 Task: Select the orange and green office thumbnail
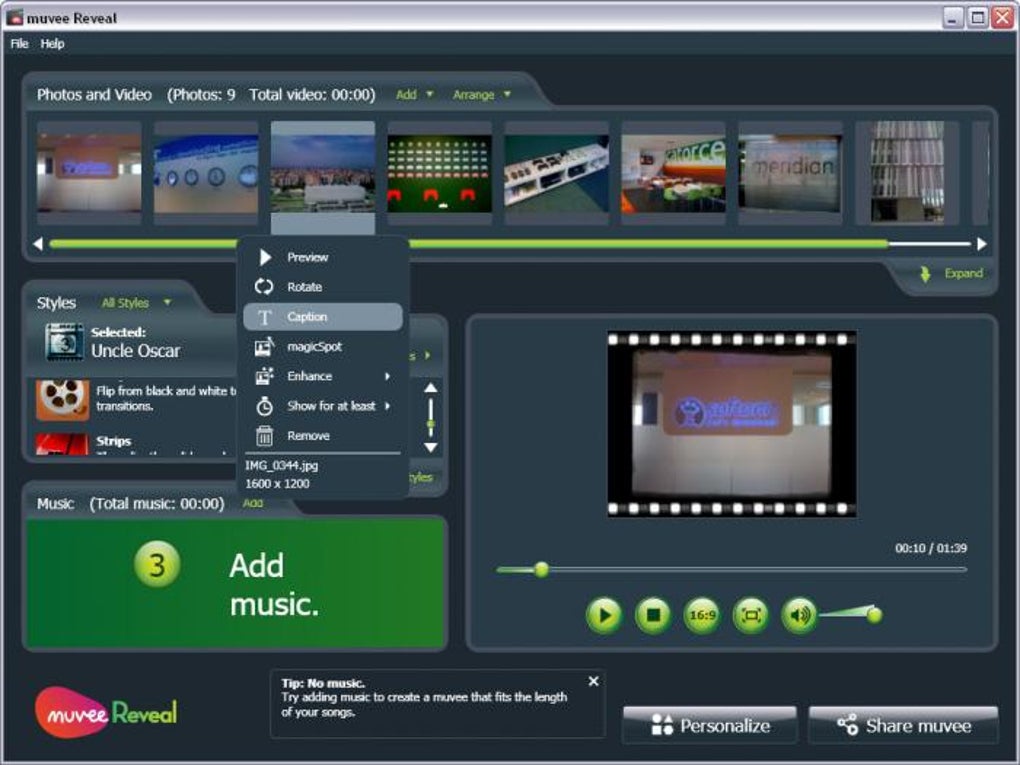[x=673, y=172]
